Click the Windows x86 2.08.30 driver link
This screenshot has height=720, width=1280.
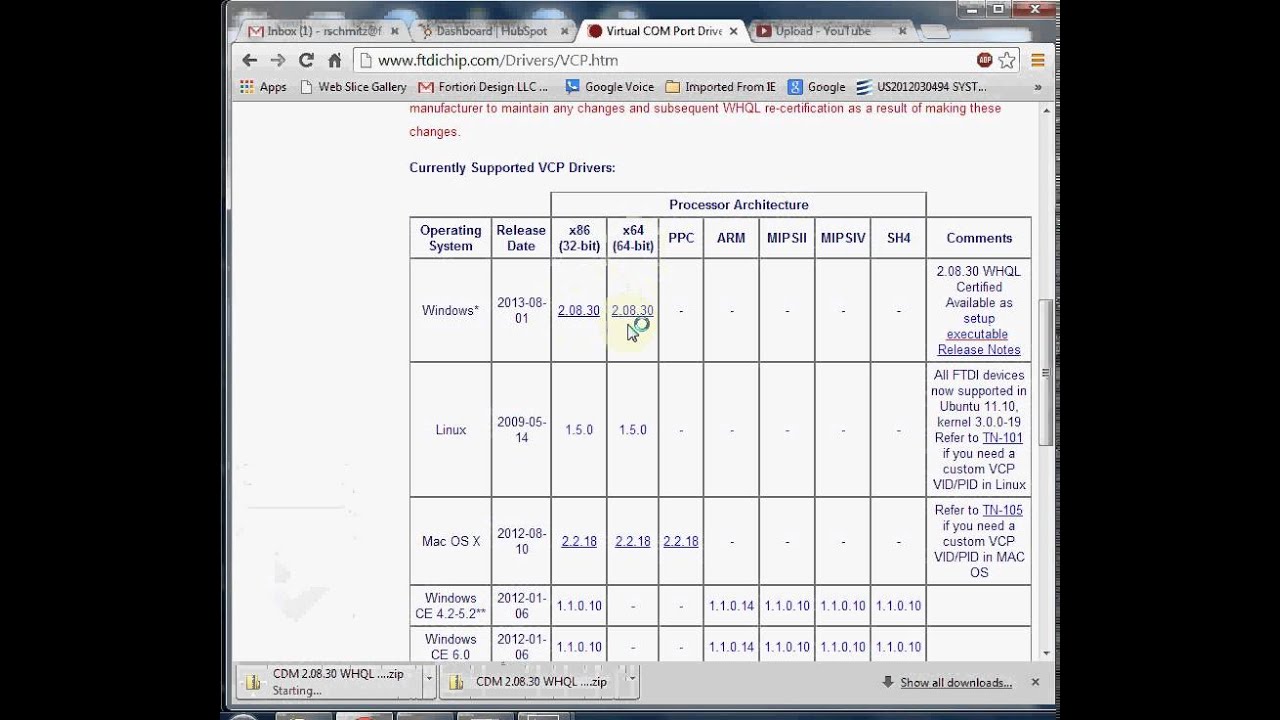(x=579, y=311)
